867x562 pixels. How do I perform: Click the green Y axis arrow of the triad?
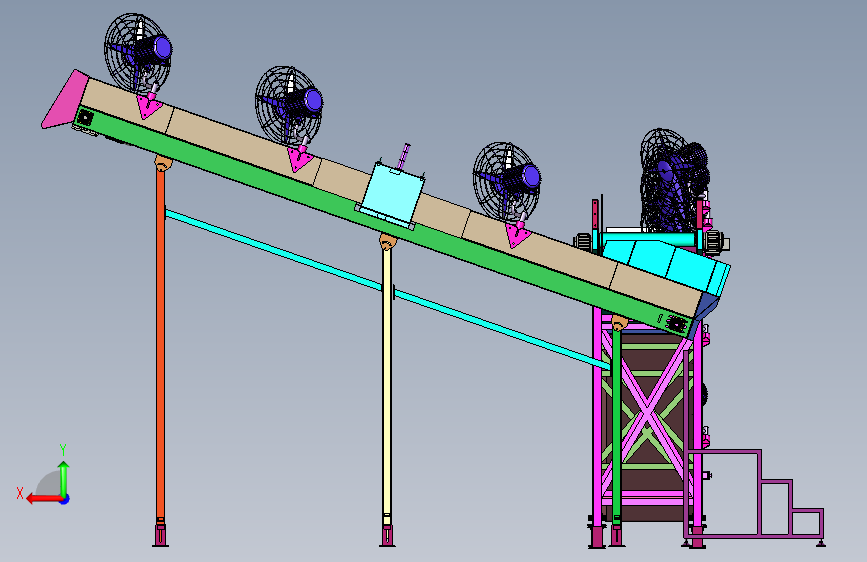[64, 477]
